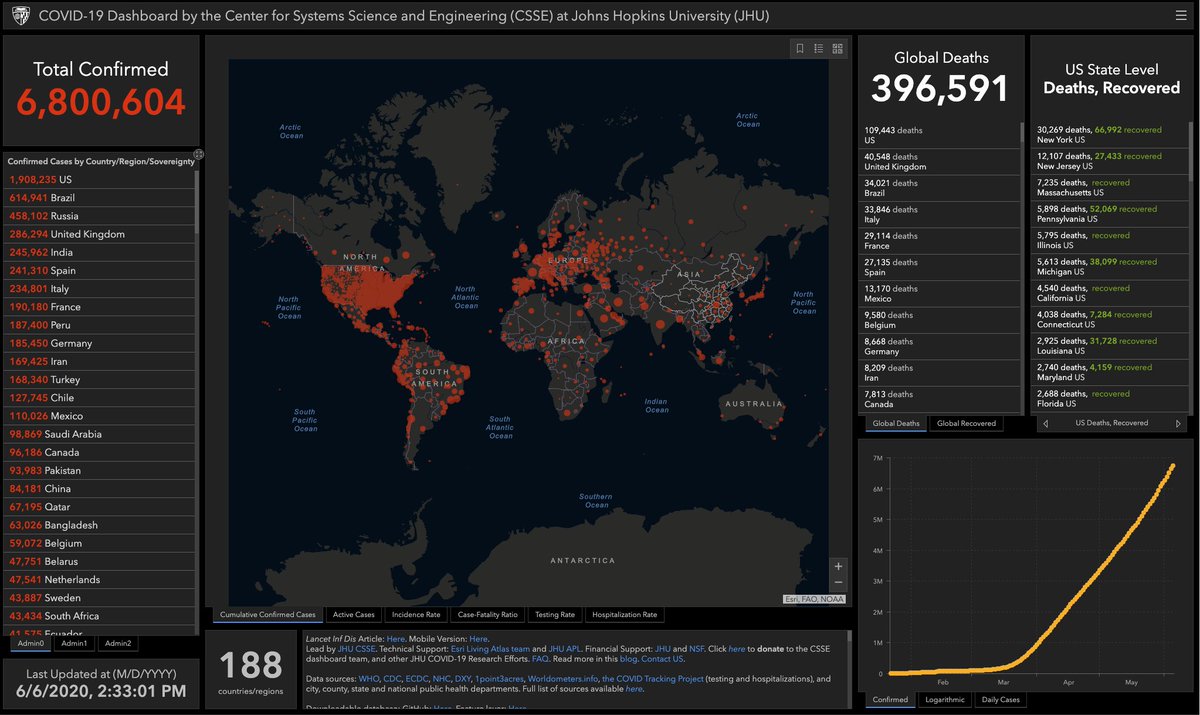Screen dimensions: 1200x715
Task: Expand the confirmed cases list panel
Action: pos(199,154)
